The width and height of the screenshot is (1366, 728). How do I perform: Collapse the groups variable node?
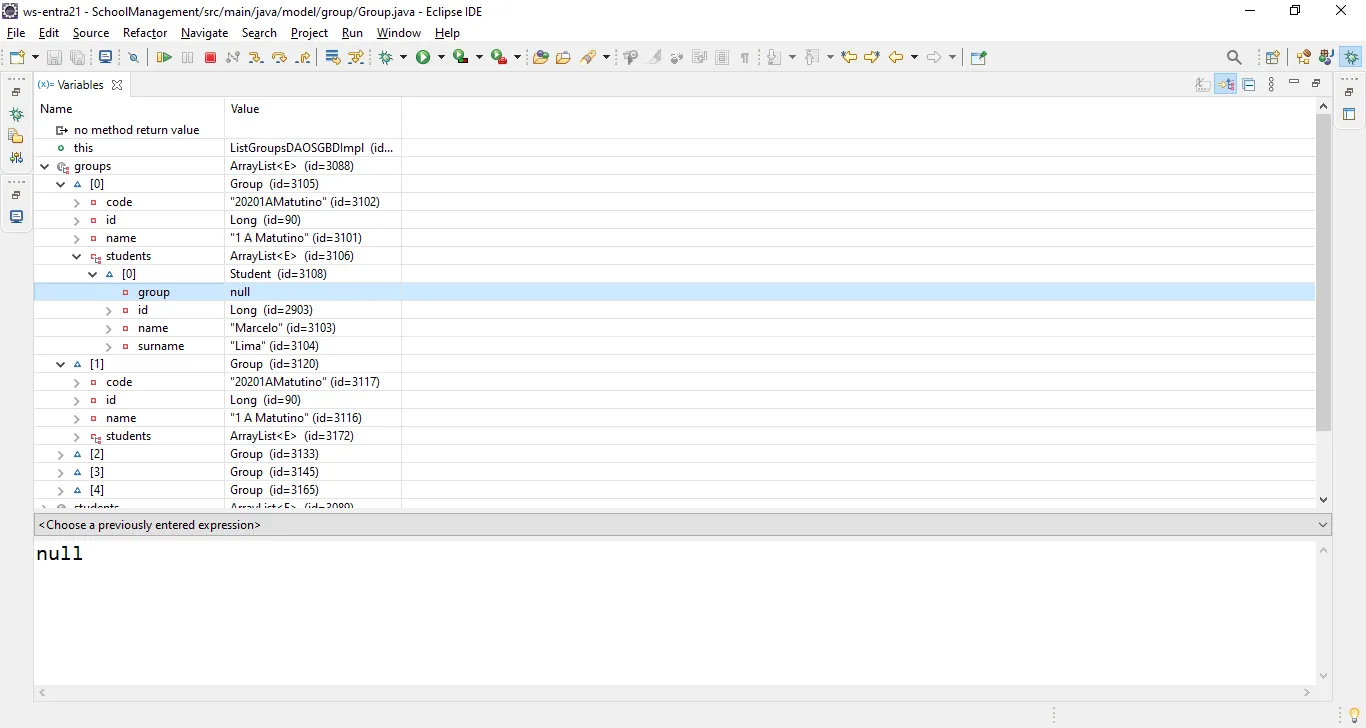tap(45, 166)
